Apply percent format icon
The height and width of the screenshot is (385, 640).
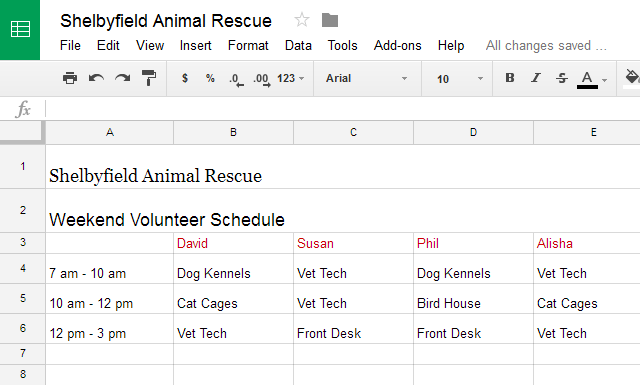coord(210,78)
